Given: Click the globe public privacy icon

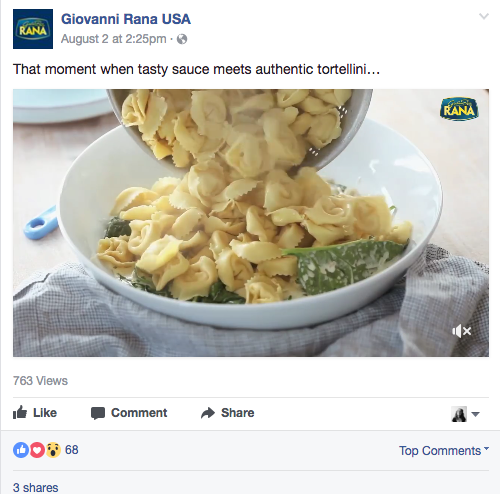Looking at the screenshot, I should tap(182, 39).
